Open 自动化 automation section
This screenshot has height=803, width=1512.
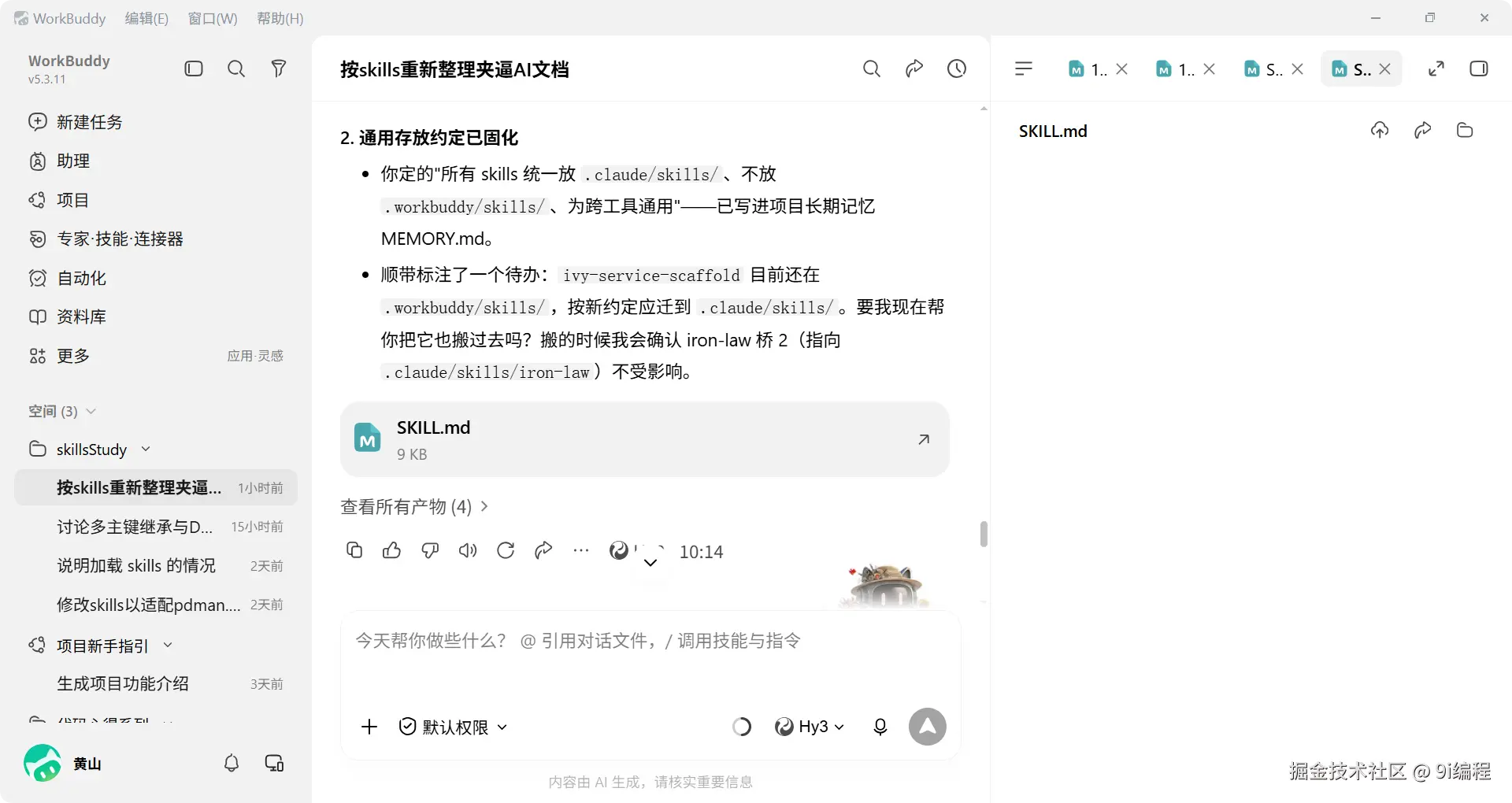point(67,278)
